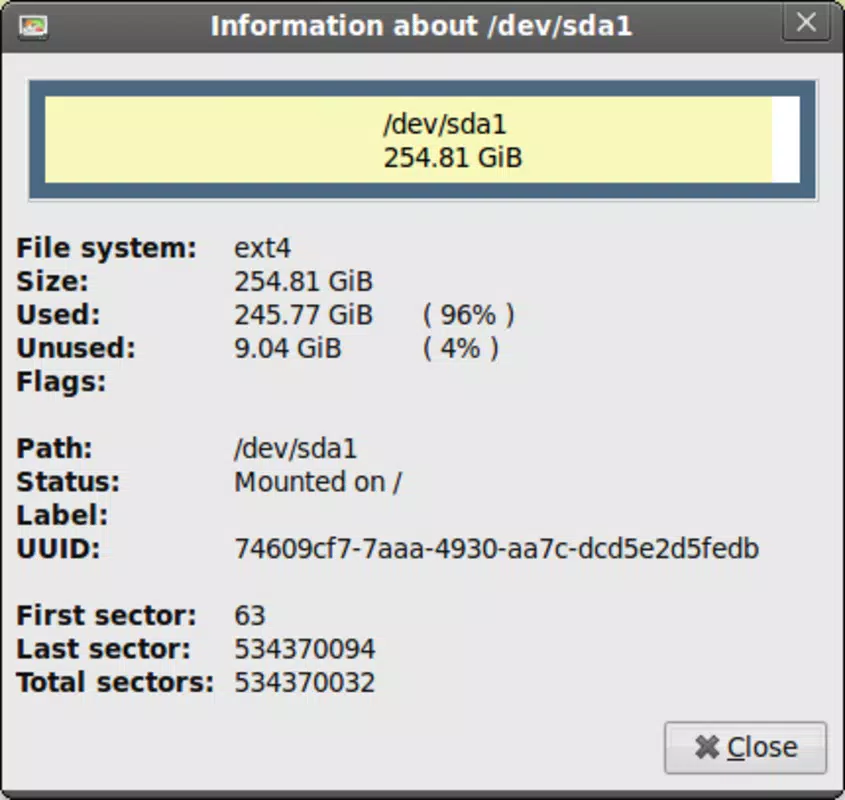
Task: Click the UUID: label
Action: [x=58, y=549]
